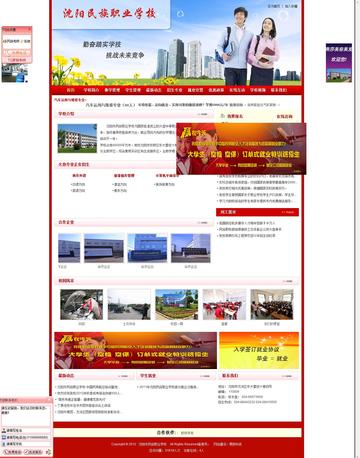Image resolution: width=360 pixels, height=458 pixels.
Task: Open the wide low gray building company photo
Action: click(104, 248)
